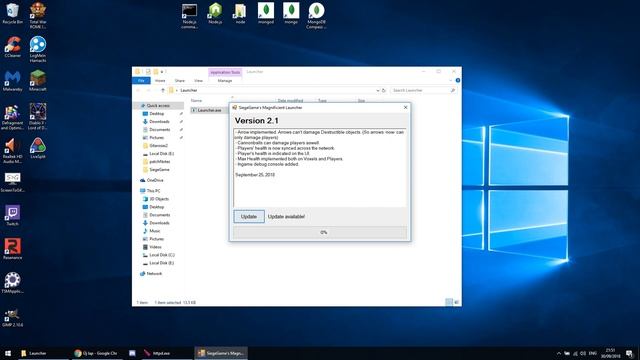The image size is (640, 360).
Task: Select the Resonance desktop icon
Action: (x=13, y=250)
